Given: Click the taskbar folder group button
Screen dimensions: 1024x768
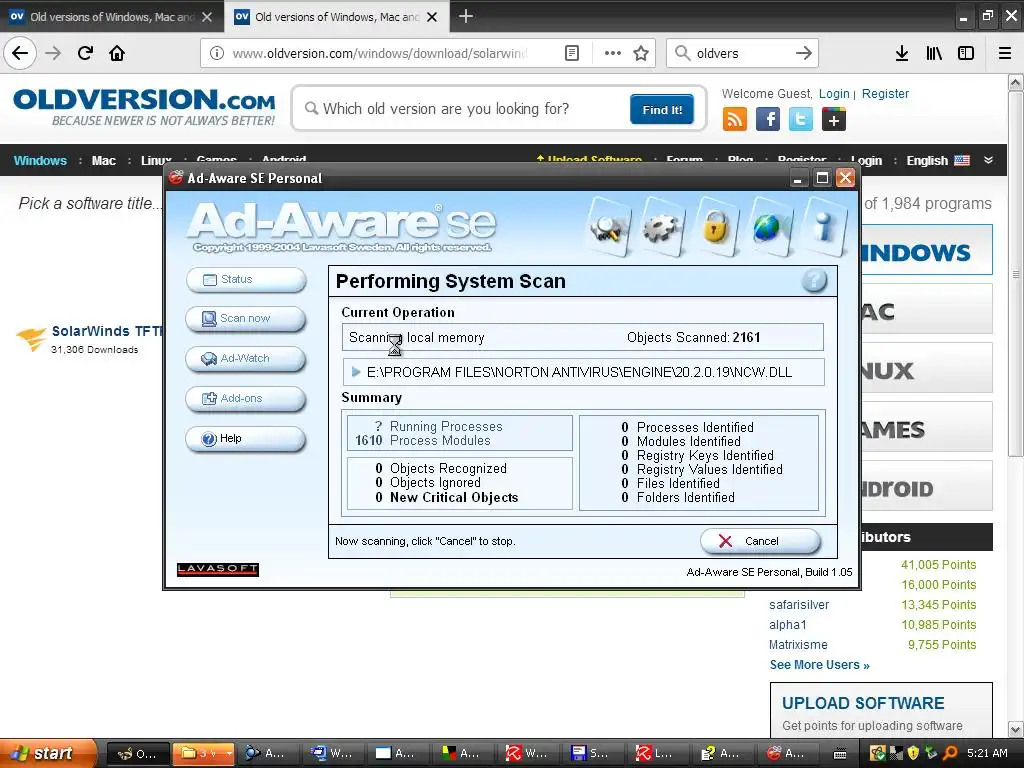Looking at the screenshot, I should 204,753.
